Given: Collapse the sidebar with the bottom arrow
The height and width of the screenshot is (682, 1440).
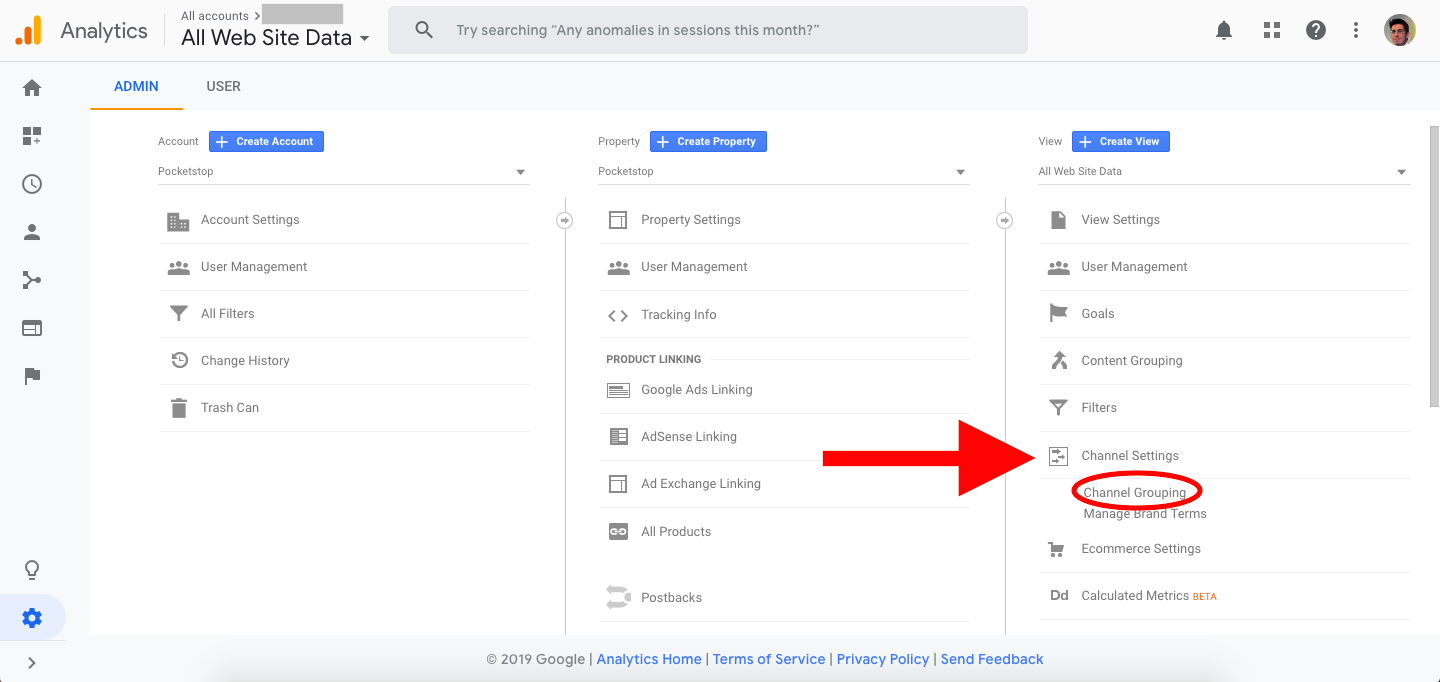Looking at the screenshot, I should pos(31,662).
